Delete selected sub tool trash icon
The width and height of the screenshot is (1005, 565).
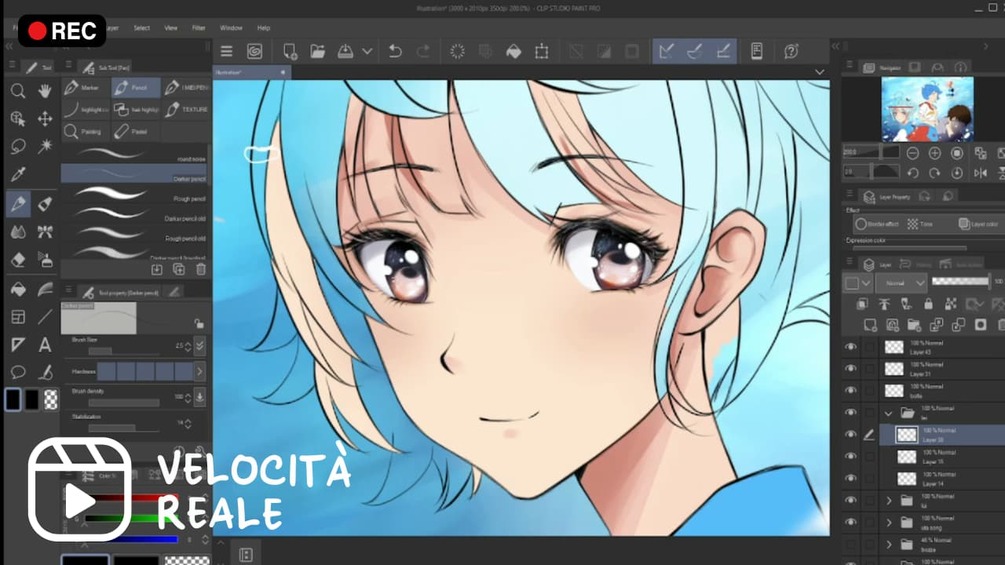[201, 270]
